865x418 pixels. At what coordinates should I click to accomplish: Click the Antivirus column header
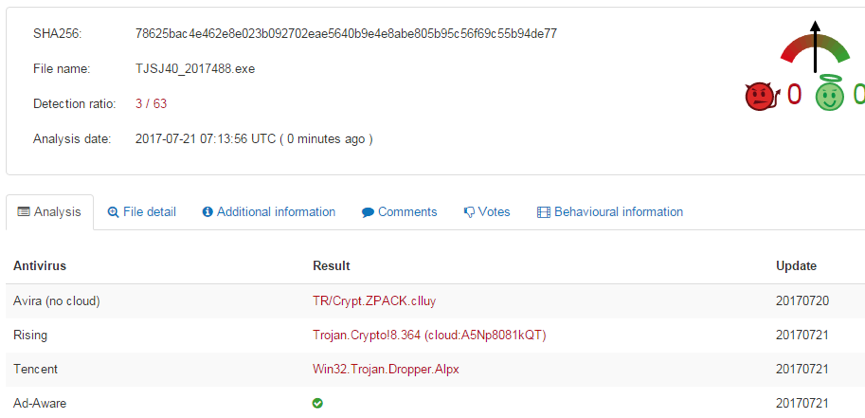tap(40, 266)
